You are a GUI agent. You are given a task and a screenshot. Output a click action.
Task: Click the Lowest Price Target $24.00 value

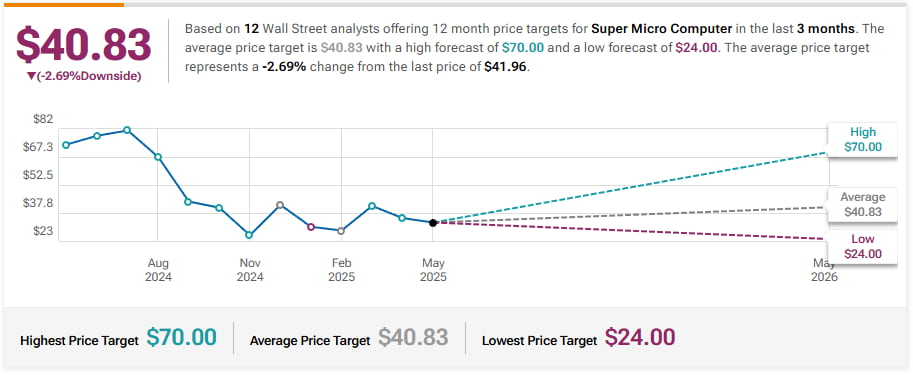[640, 337]
